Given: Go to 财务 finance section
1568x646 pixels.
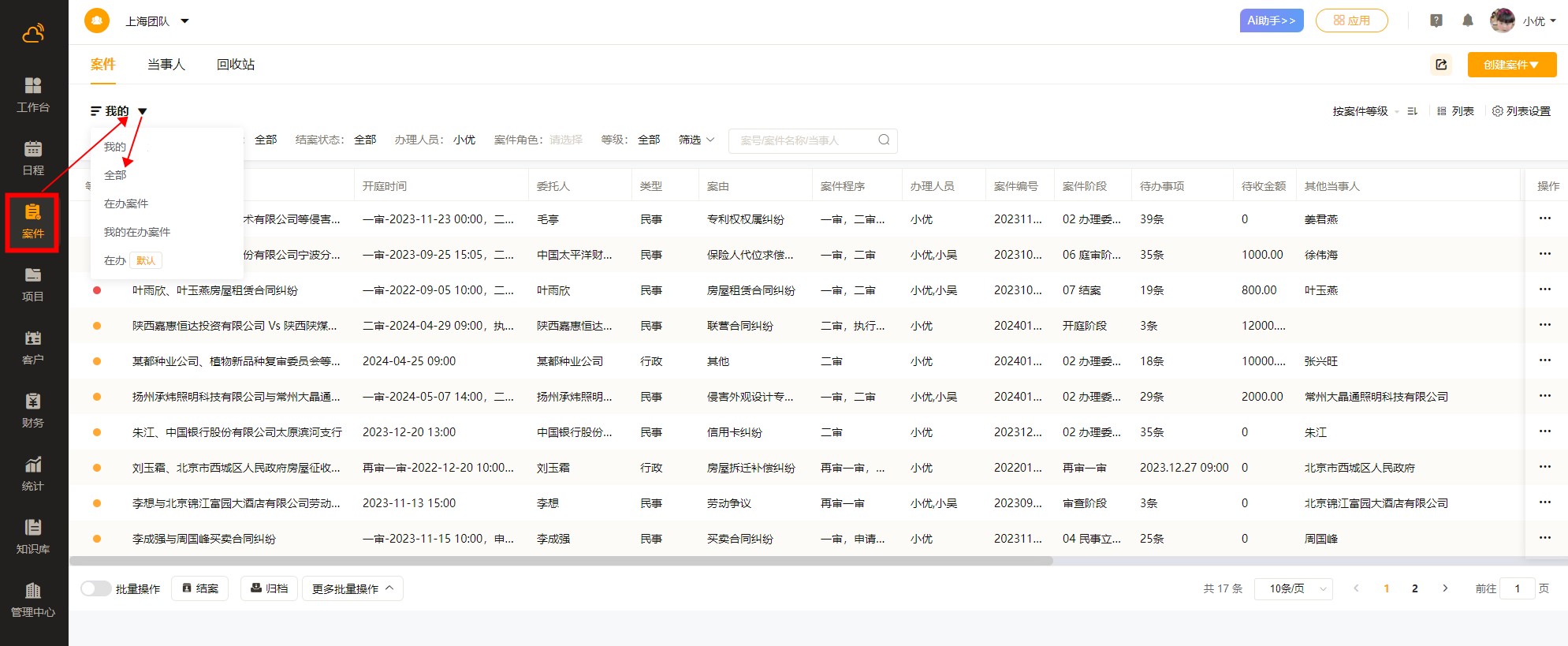Looking at the screenshot, I should [x=33, y=409].
